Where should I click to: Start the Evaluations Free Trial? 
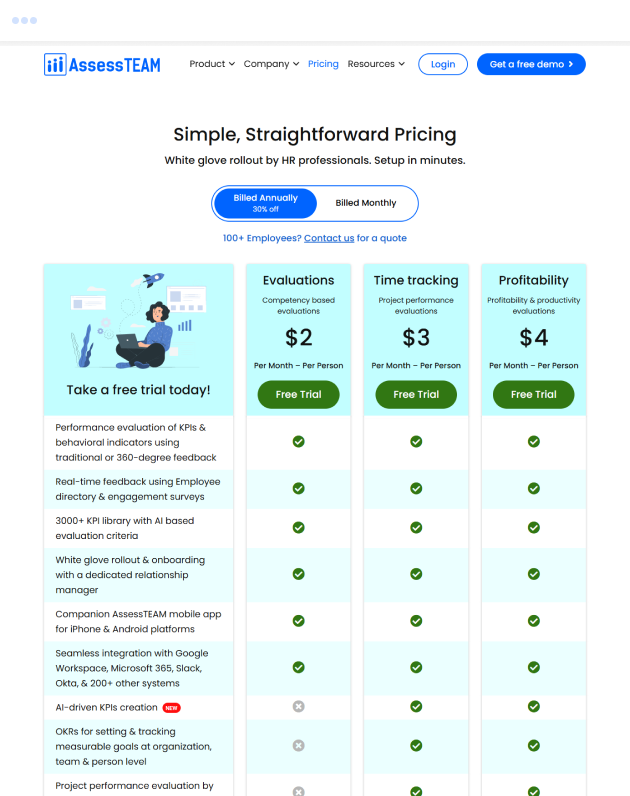[x=298, y=394]
